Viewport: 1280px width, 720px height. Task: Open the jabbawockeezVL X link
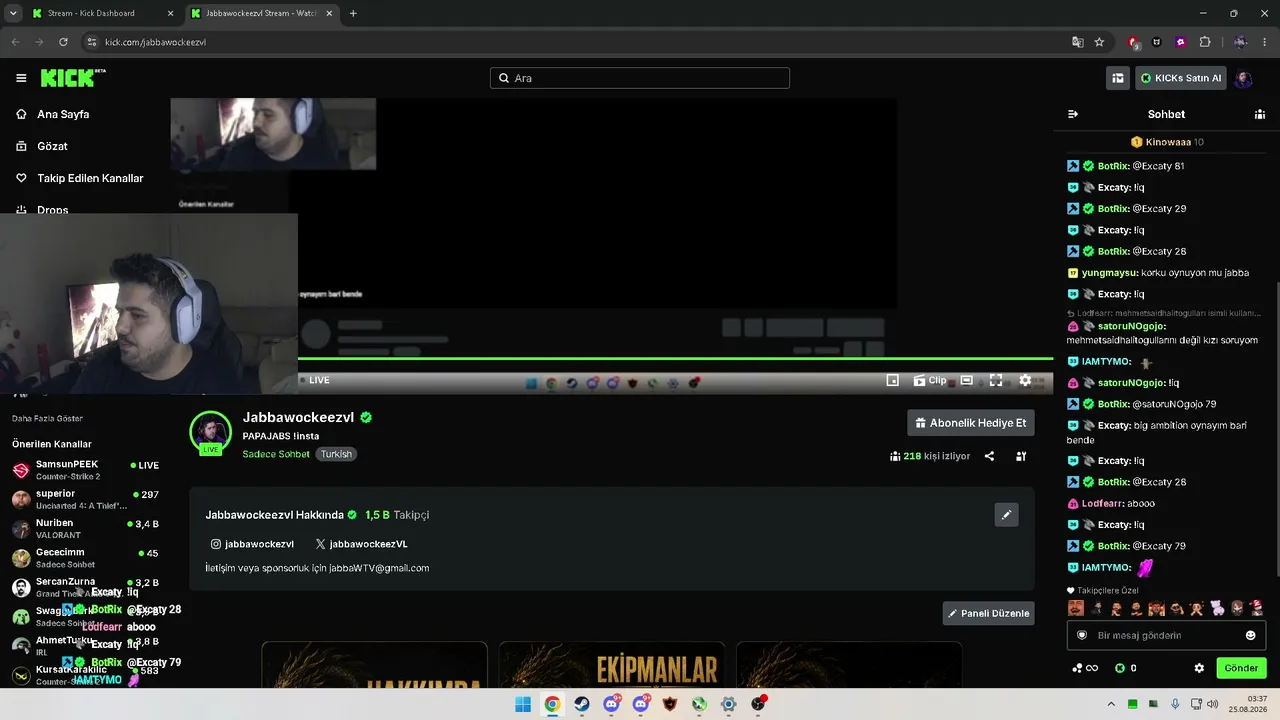pos(361,544)
